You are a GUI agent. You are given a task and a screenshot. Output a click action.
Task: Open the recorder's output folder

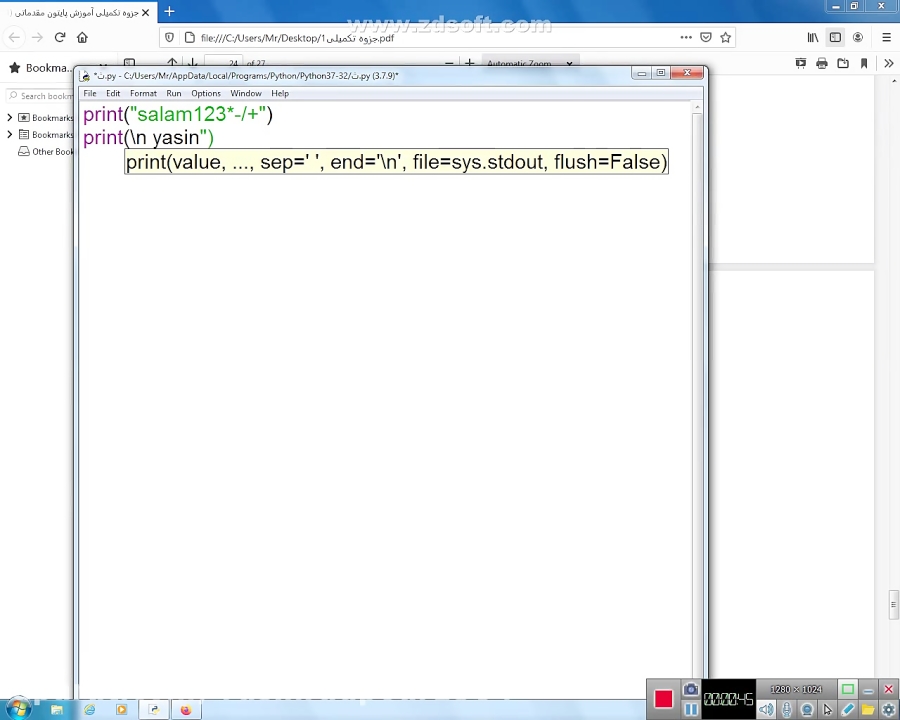868,710
